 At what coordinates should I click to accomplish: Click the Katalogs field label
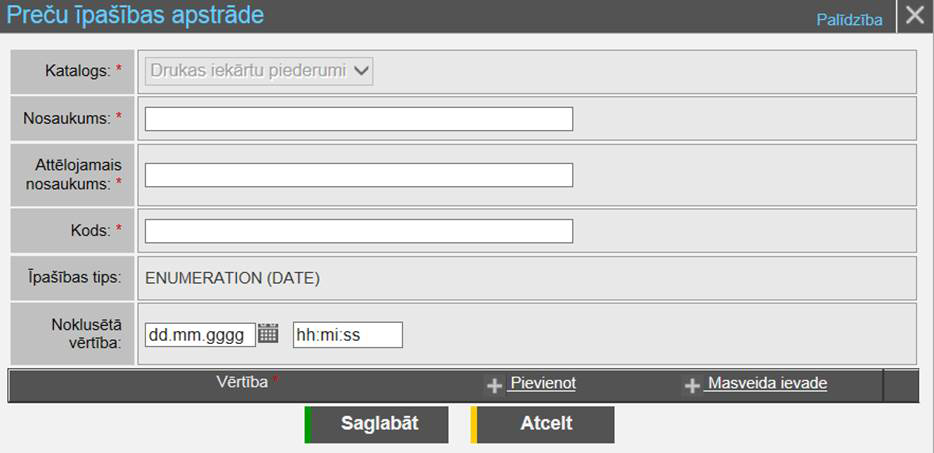coord(78,70)
